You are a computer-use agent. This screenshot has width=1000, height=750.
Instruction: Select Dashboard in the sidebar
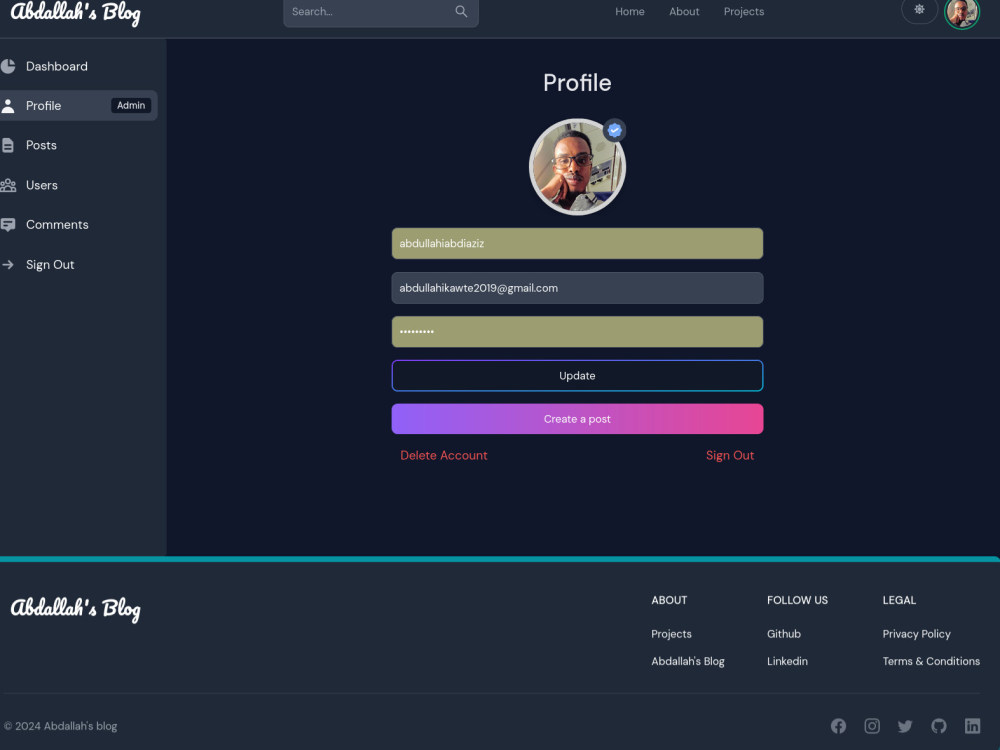click(57, 66)
